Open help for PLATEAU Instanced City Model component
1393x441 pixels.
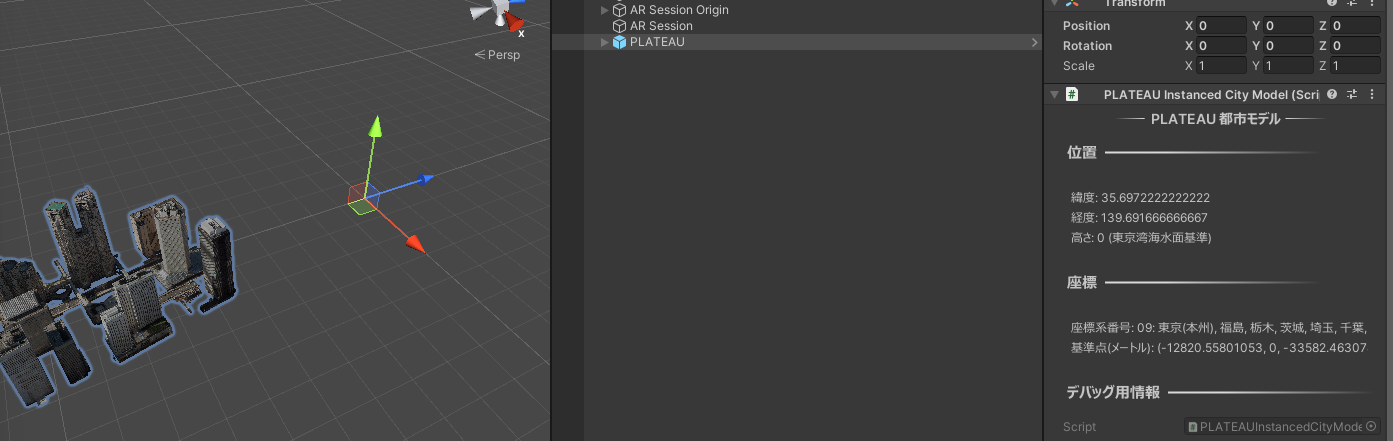pos(1332,95)
